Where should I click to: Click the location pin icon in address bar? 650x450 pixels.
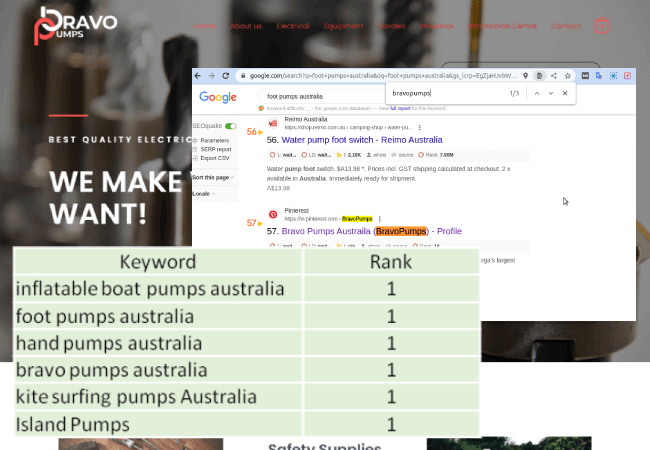(525, 76)
